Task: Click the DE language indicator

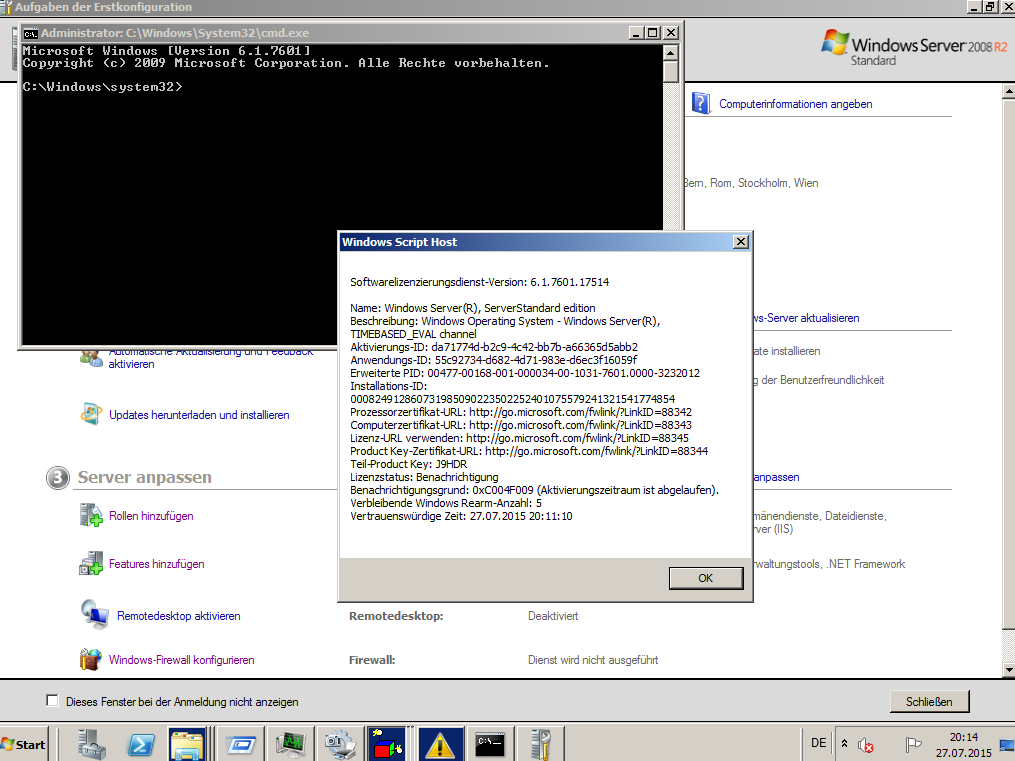Action: (x=818, y=743)
